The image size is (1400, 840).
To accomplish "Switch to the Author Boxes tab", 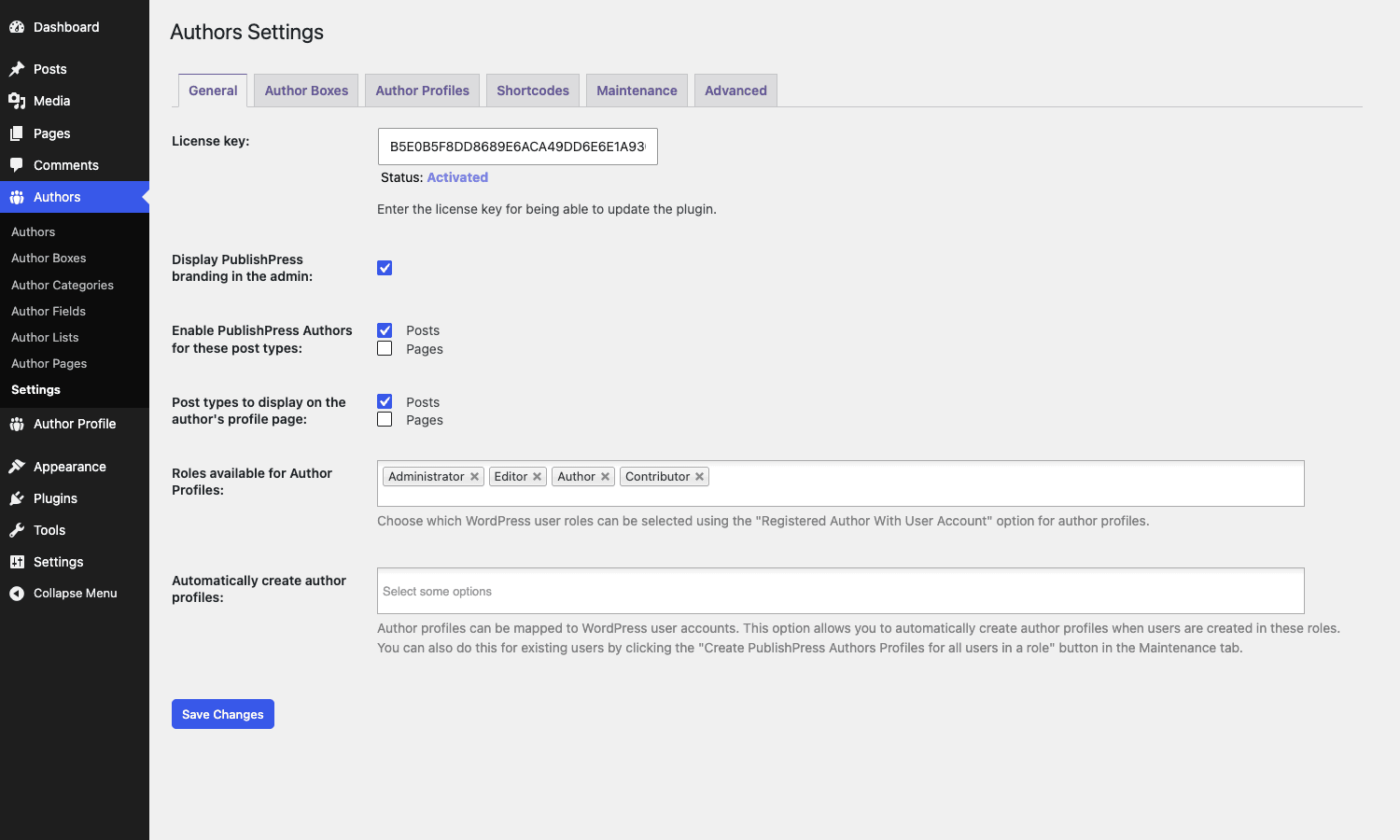I will click(x=306, y=91).
